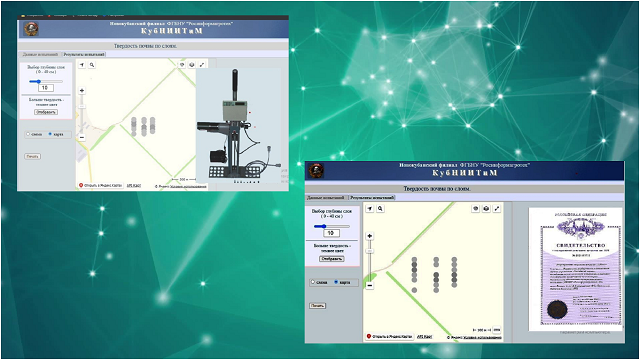Expand the certificate window map to fullscreen

tap(497, 209)
